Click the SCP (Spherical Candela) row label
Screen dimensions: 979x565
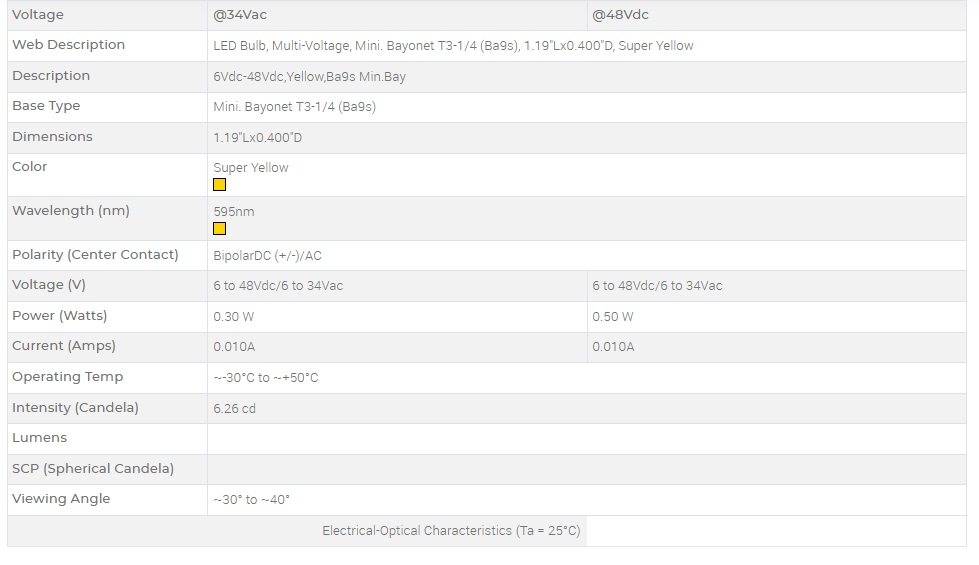(x=93, y=468)
